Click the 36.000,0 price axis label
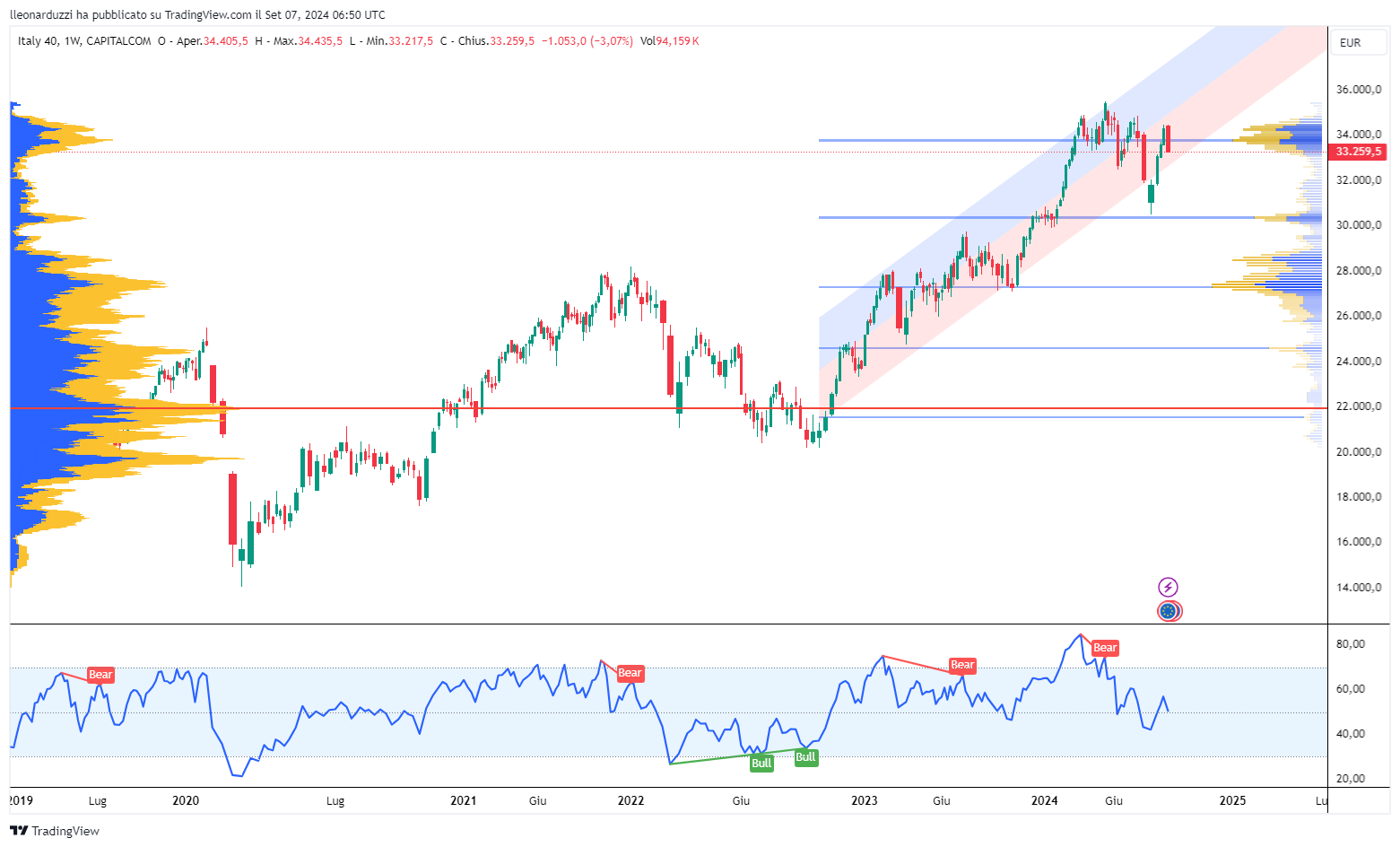This screenshot has height=847, width=1400. point(1359,90)
